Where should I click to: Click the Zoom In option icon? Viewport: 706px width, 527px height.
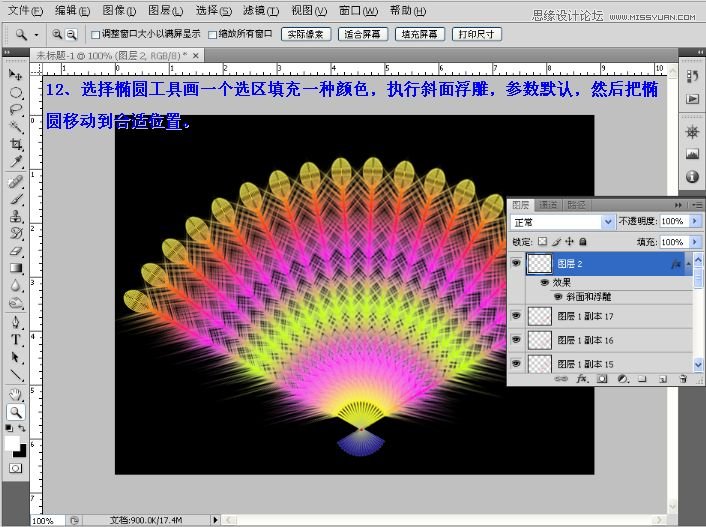(57, 34)
